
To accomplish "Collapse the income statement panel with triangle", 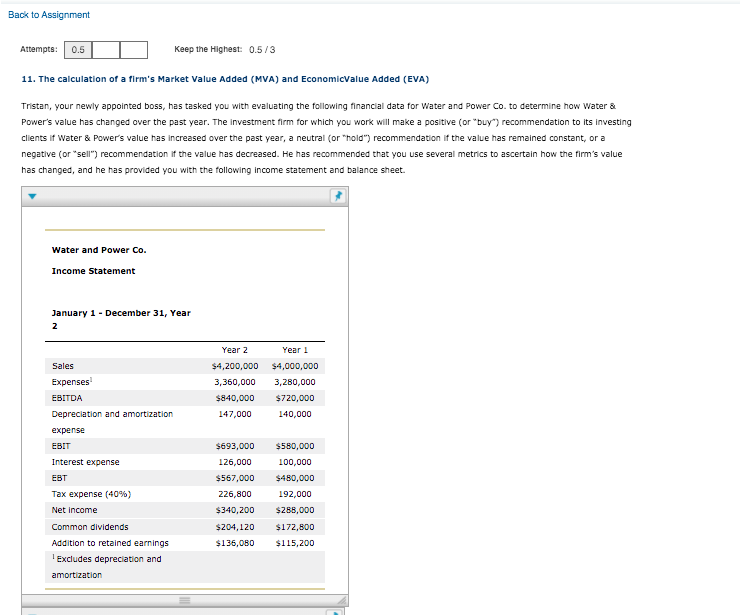I will pyautogui.click(x=32, y=196).
